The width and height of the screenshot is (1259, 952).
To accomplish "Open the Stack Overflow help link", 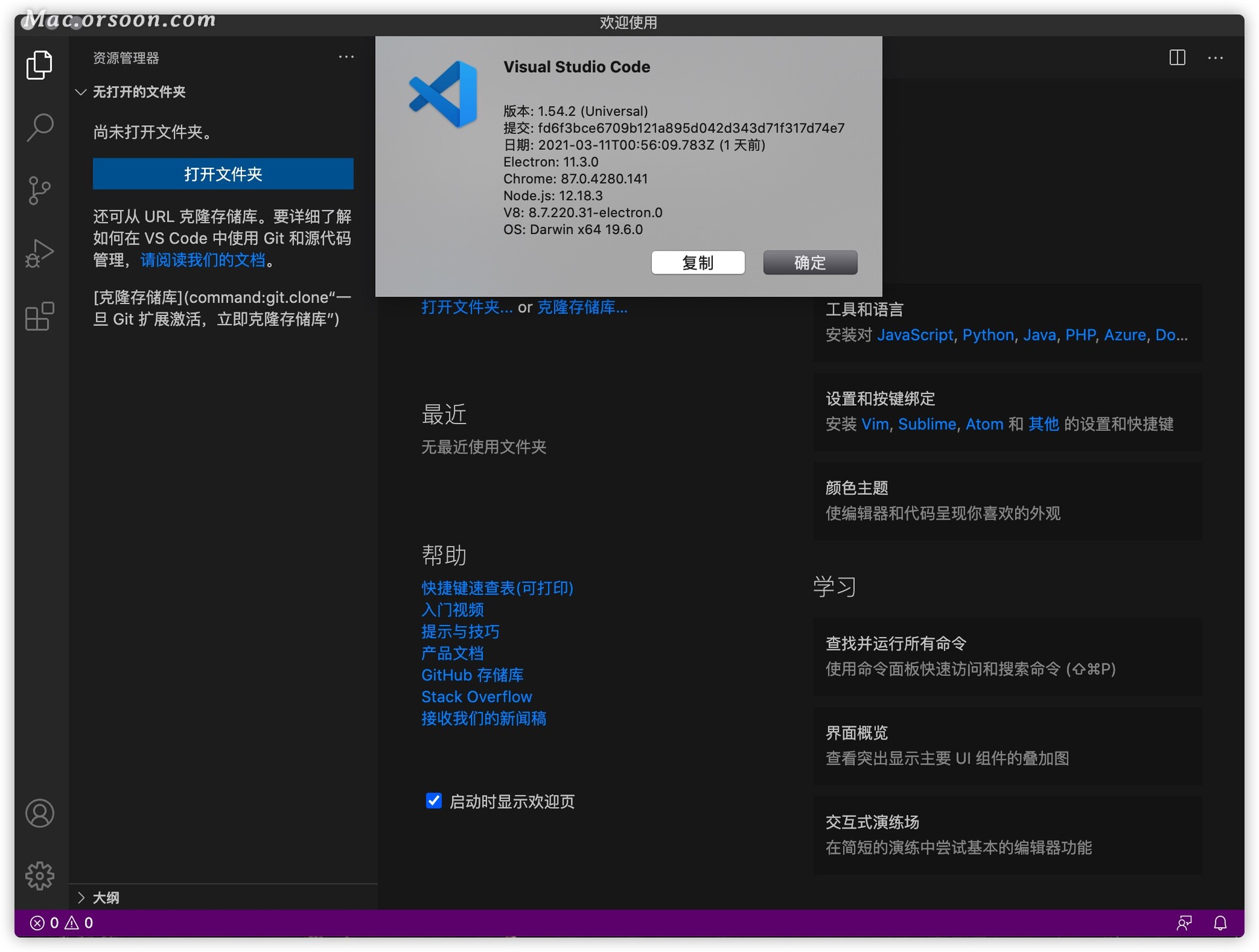I will coord(477,697).
